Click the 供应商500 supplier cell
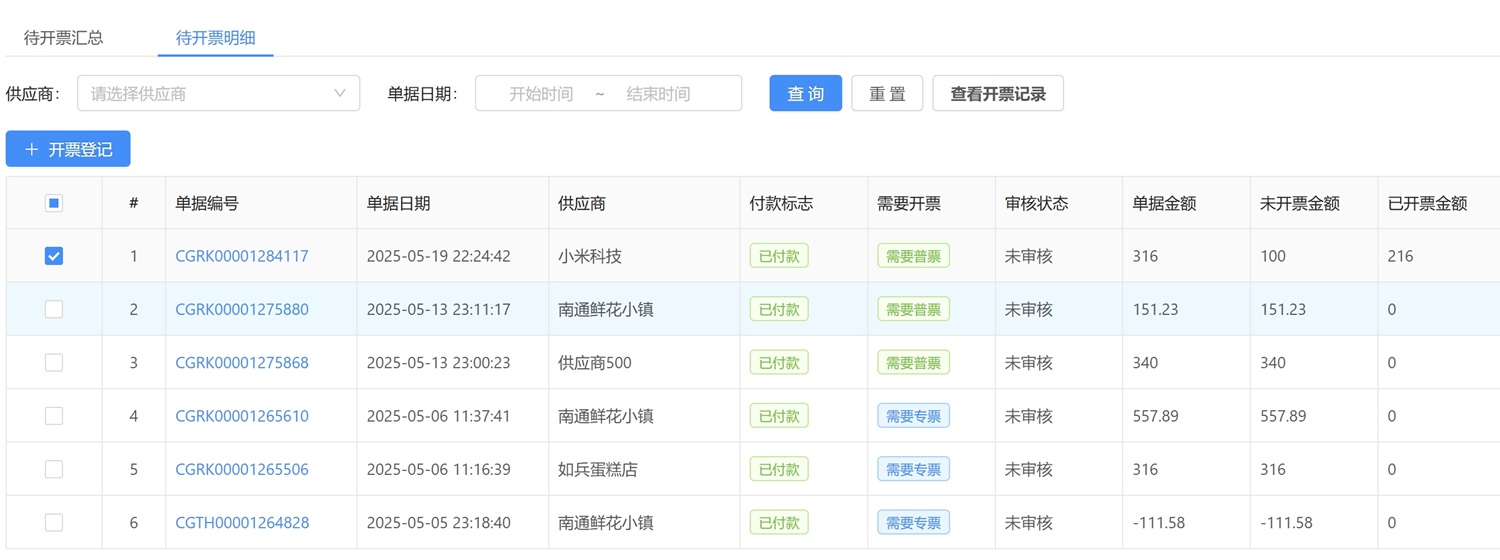 (x=595, y=362)
